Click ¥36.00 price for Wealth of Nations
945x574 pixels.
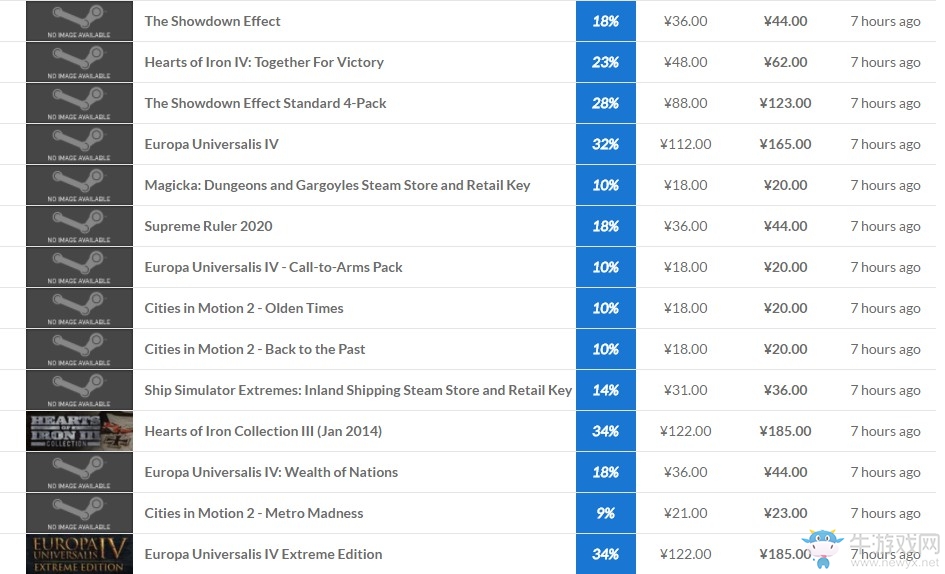click(685, 472)
